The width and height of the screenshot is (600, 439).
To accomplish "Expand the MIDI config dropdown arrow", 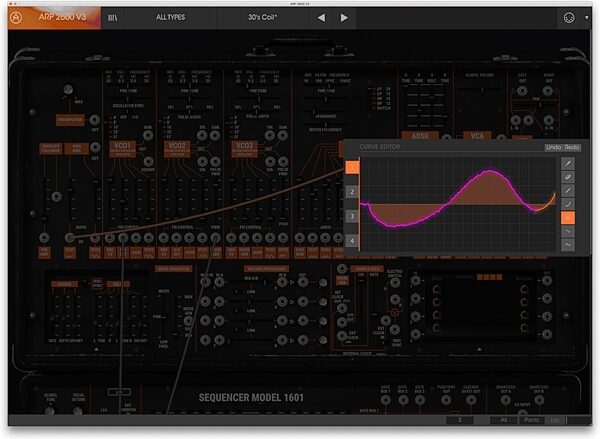I will tap(586, 18).
